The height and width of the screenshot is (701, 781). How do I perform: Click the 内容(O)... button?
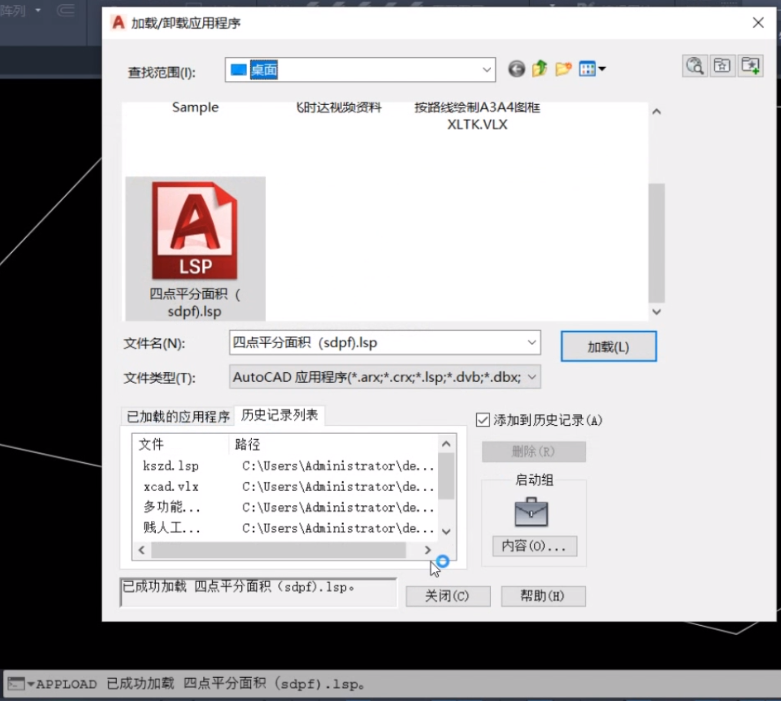[534, 546]
